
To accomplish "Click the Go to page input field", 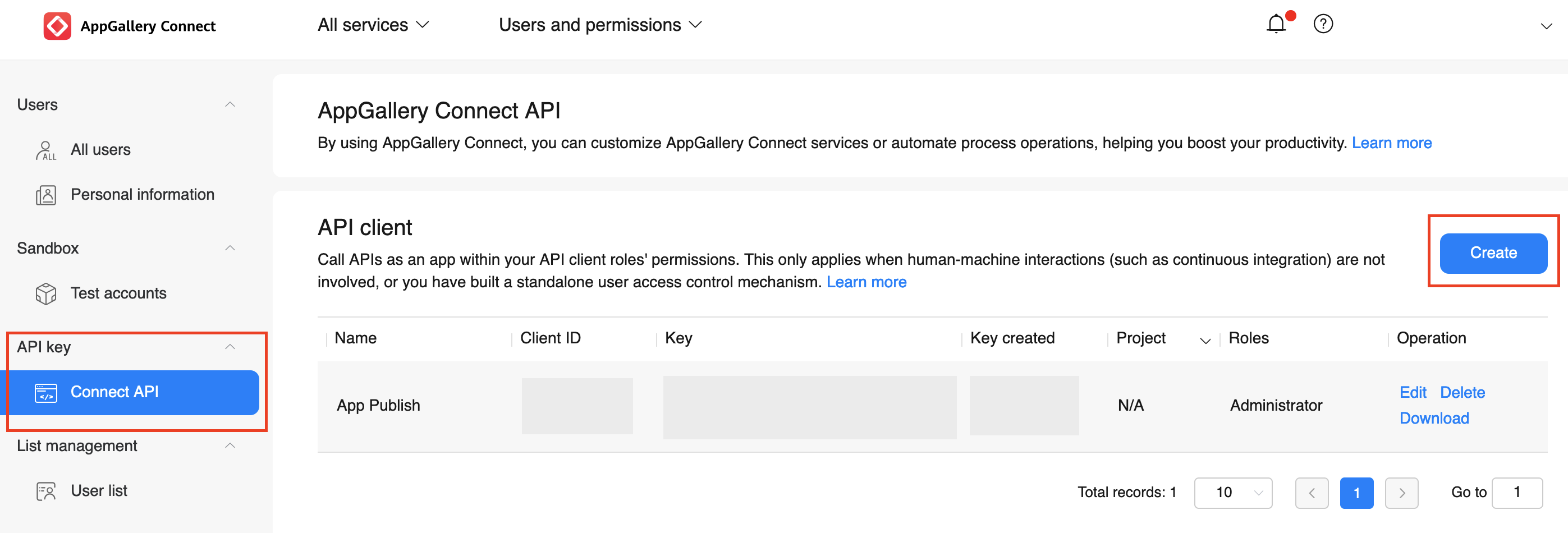I will (x=1517, y=493).
